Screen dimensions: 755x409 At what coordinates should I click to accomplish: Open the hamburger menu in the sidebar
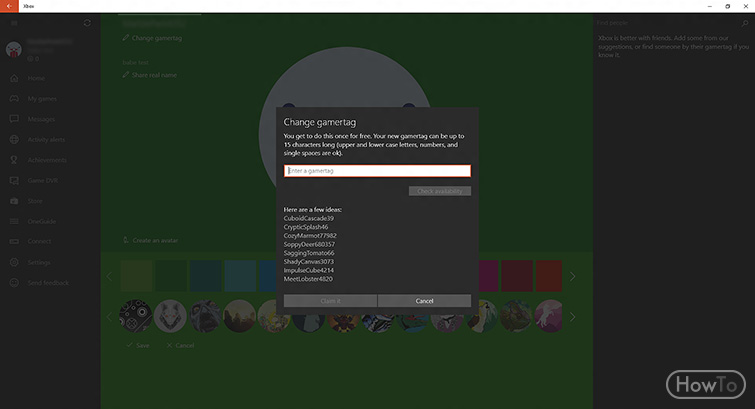pos(14,23)
